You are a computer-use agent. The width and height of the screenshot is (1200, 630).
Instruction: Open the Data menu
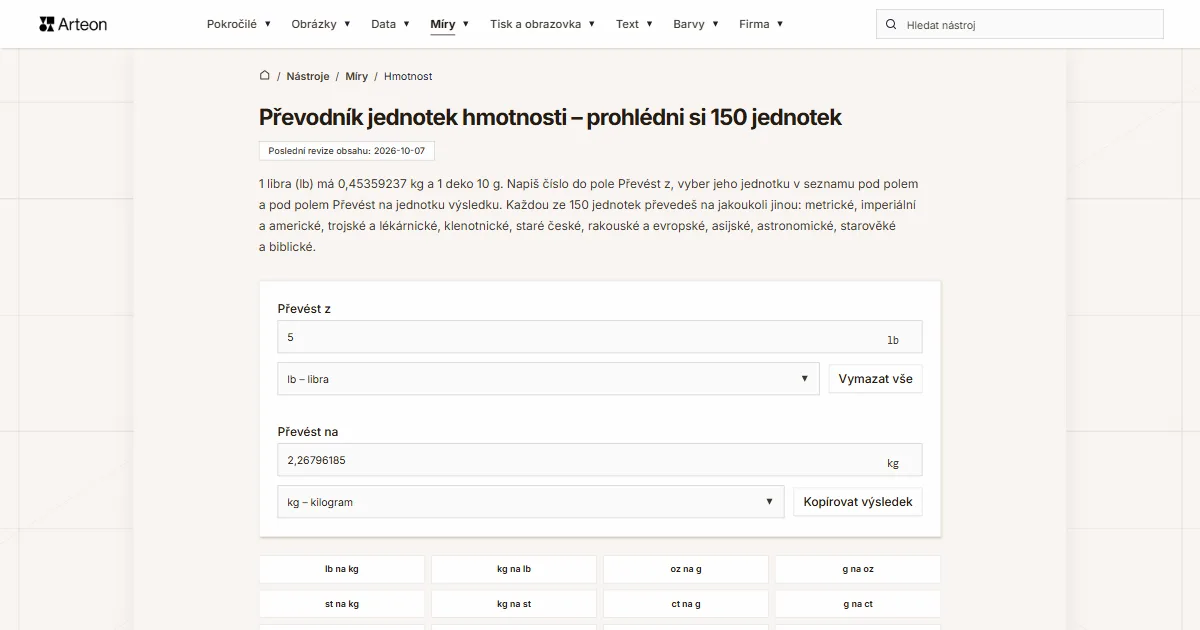(390, 24)
